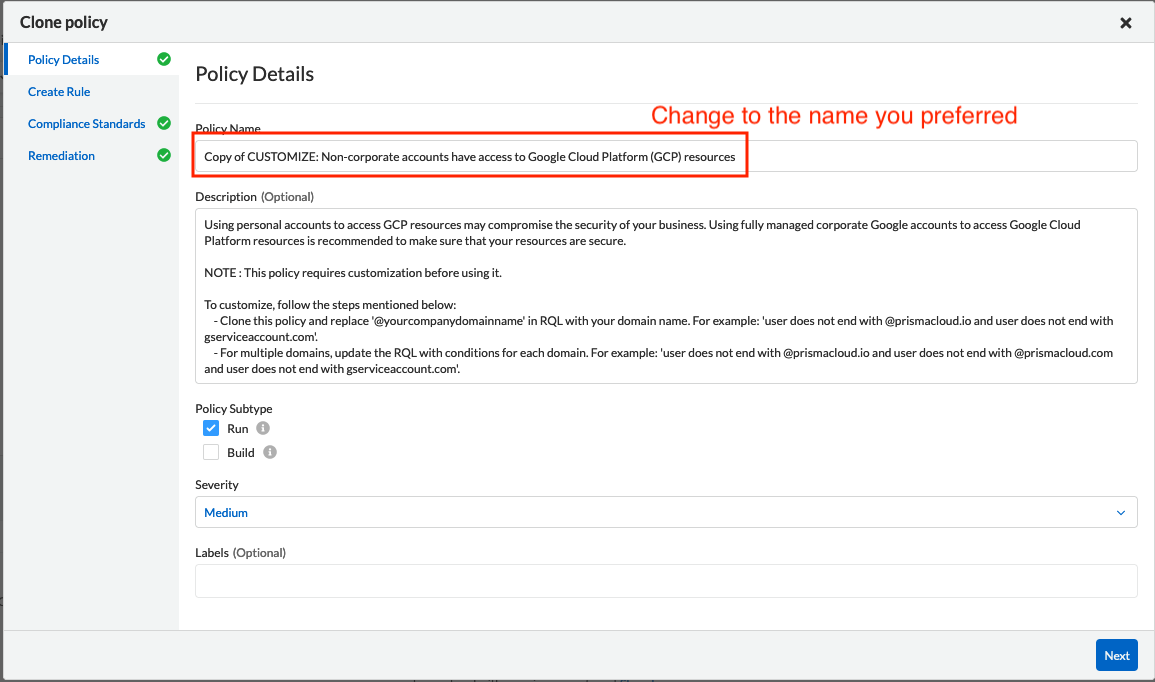Screen dimensions: 1155x682
Task: Go to the Create Rule step
Action: click(59, 92)
